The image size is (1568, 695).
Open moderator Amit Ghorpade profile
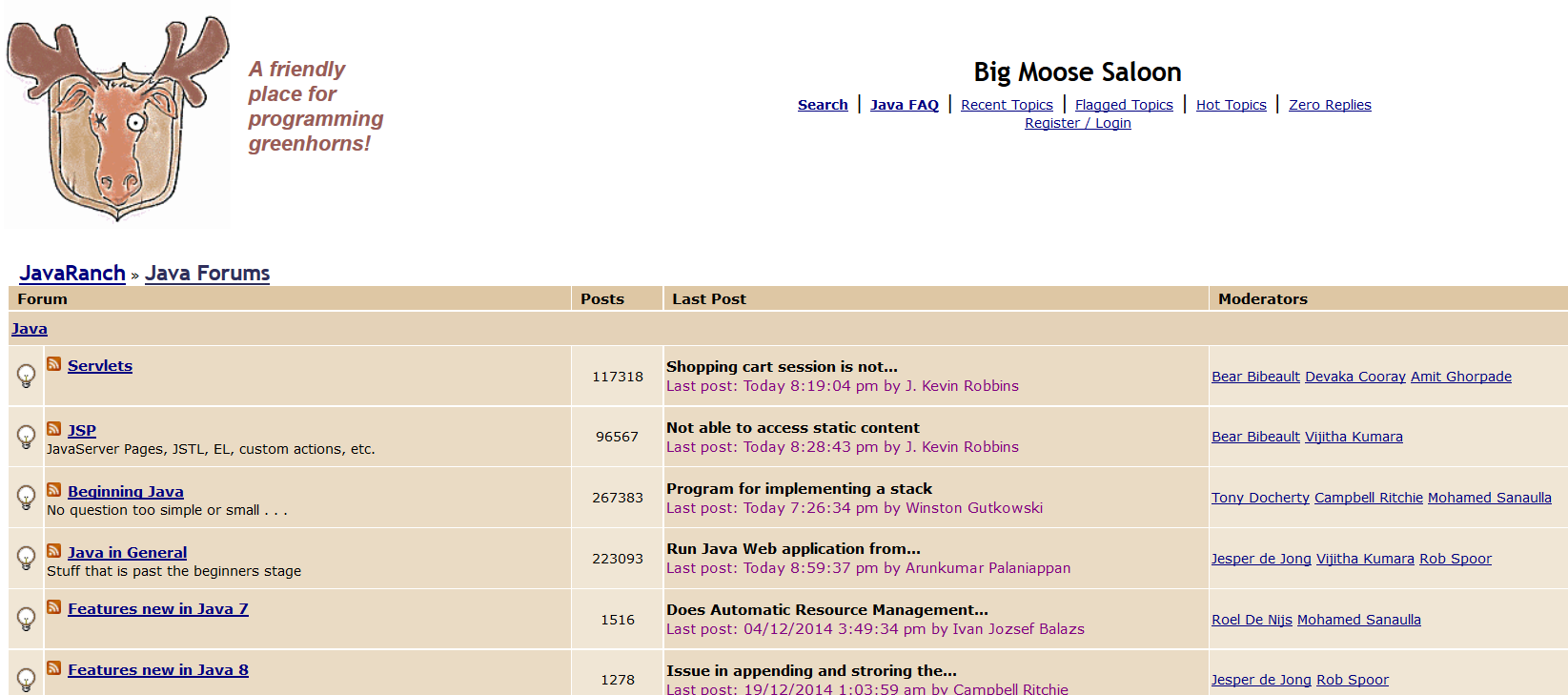click(1461, 377)
